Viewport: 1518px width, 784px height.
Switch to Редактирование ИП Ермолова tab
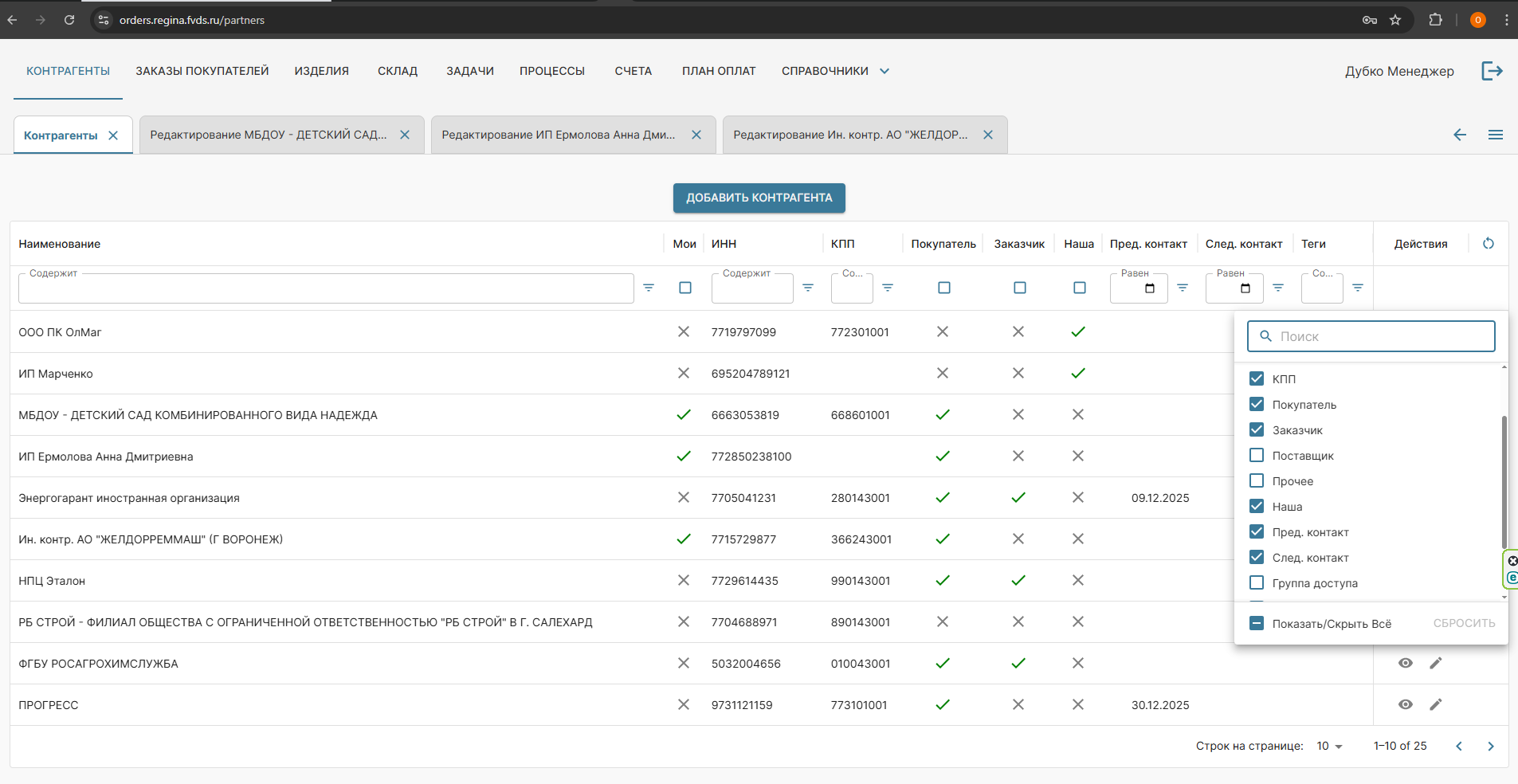click(559, 135)
